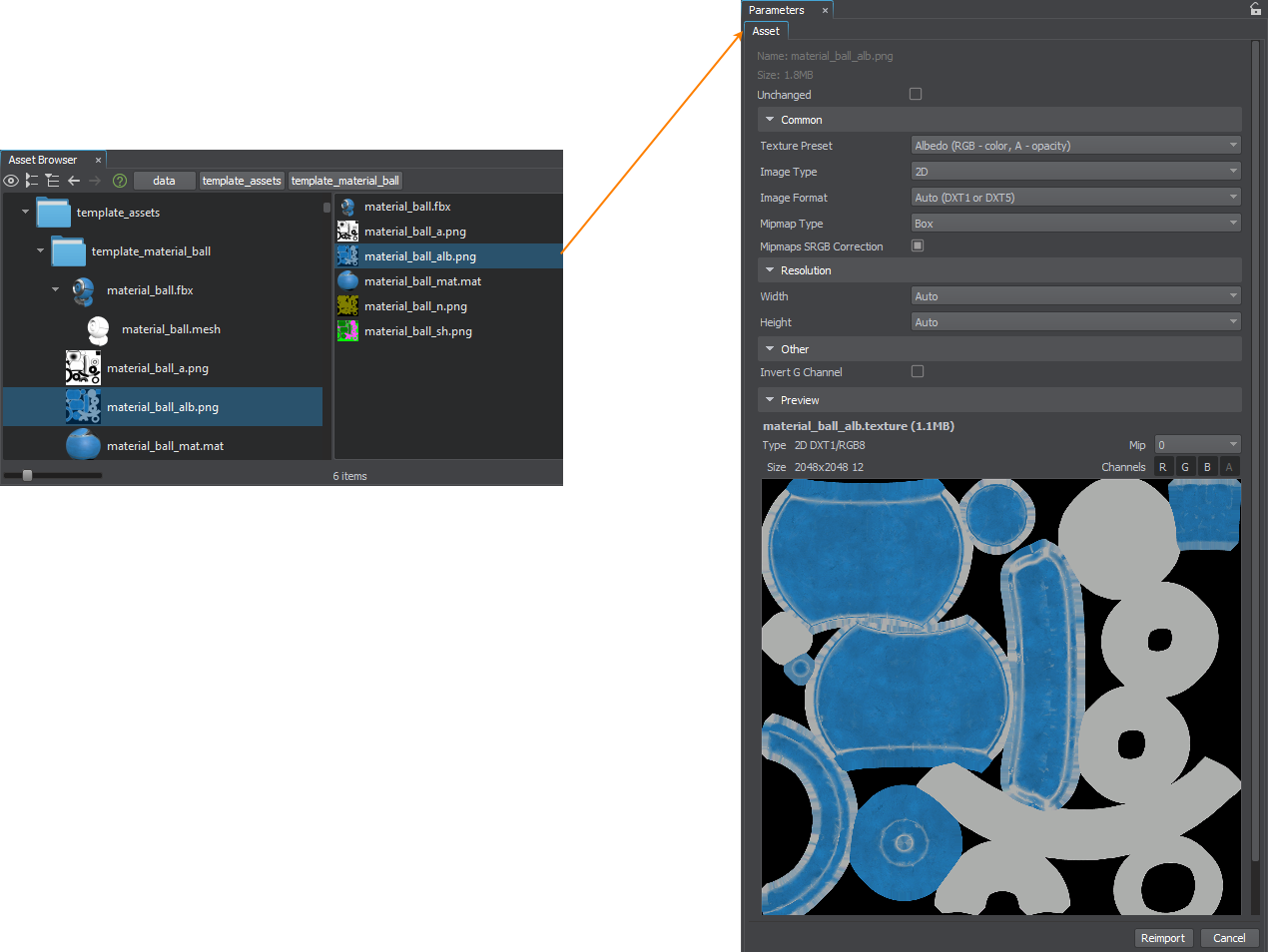Open the Mipmap Type dropdown

point(1075,224)
